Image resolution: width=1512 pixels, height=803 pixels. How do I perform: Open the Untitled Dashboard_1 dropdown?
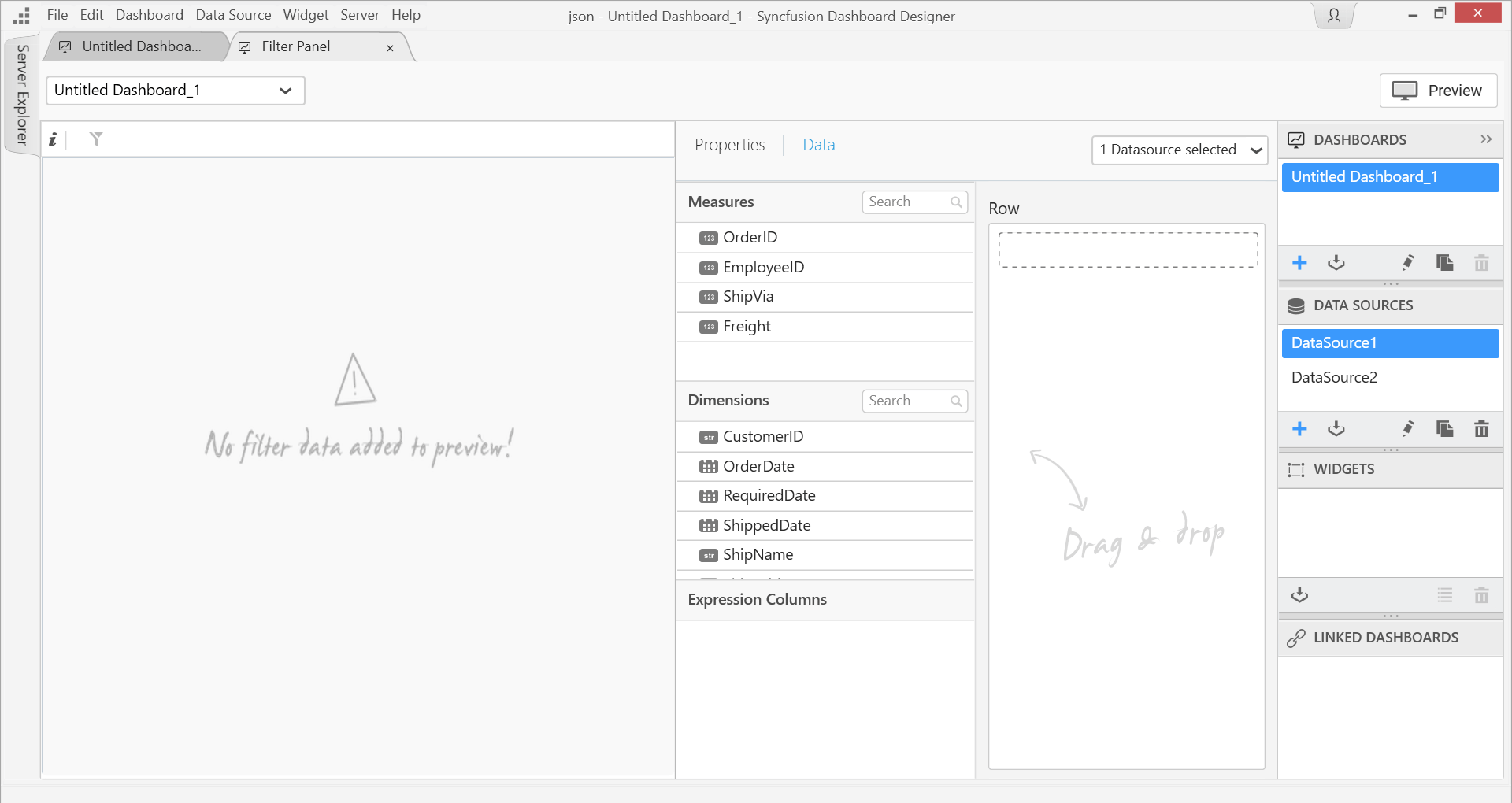175,91
